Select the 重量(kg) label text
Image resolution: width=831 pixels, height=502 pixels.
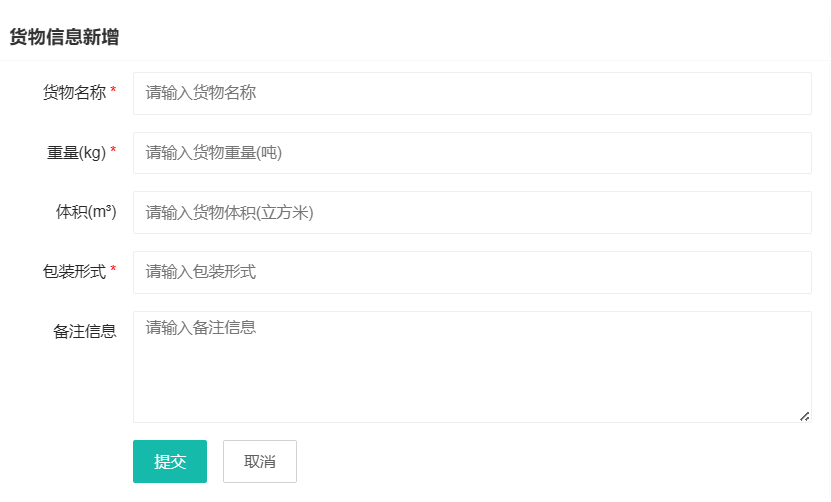pyautogui.click(x=76, y=153)
